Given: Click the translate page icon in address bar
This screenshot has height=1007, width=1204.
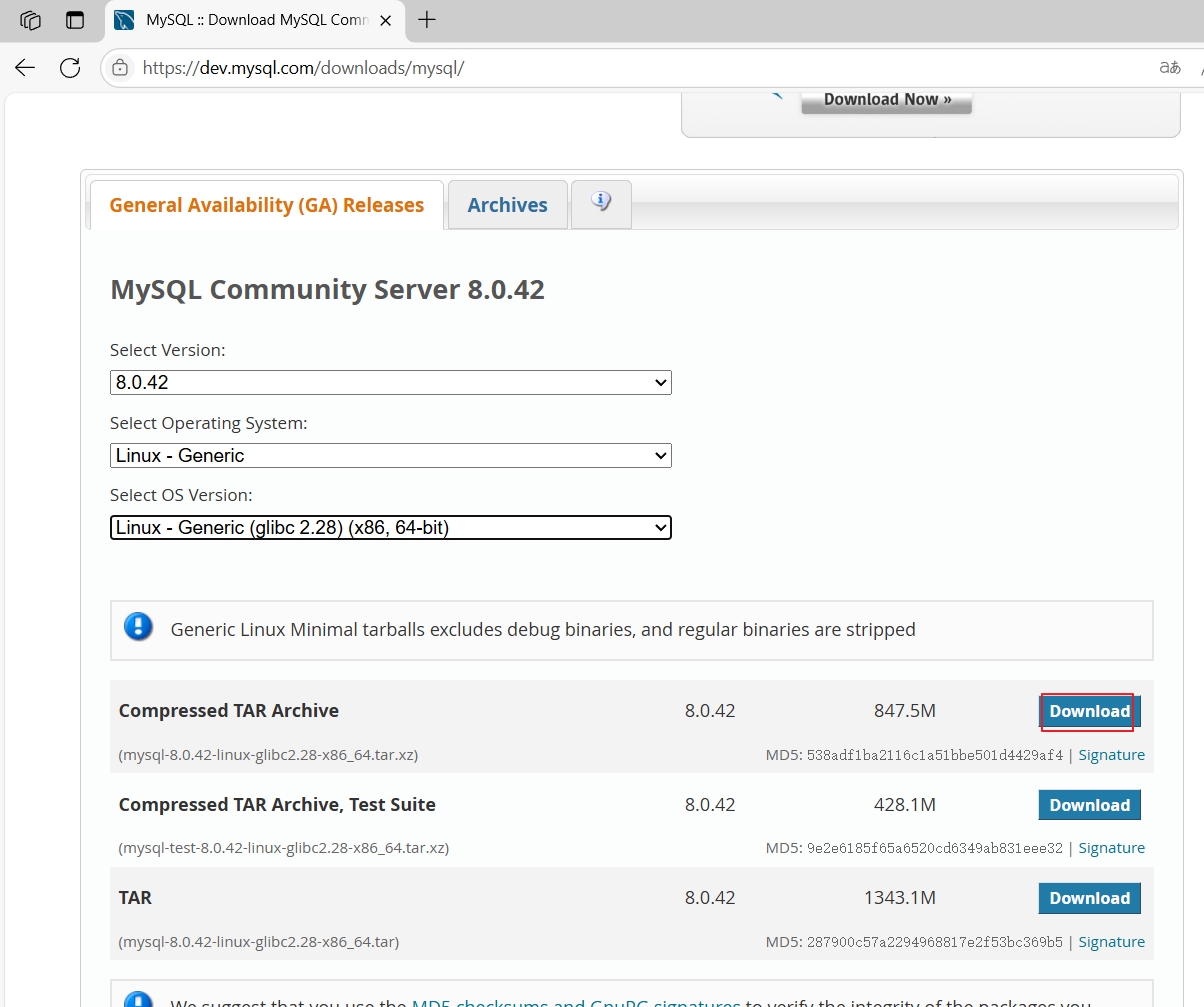Looking at the screenshot, I should [1170, 68].
